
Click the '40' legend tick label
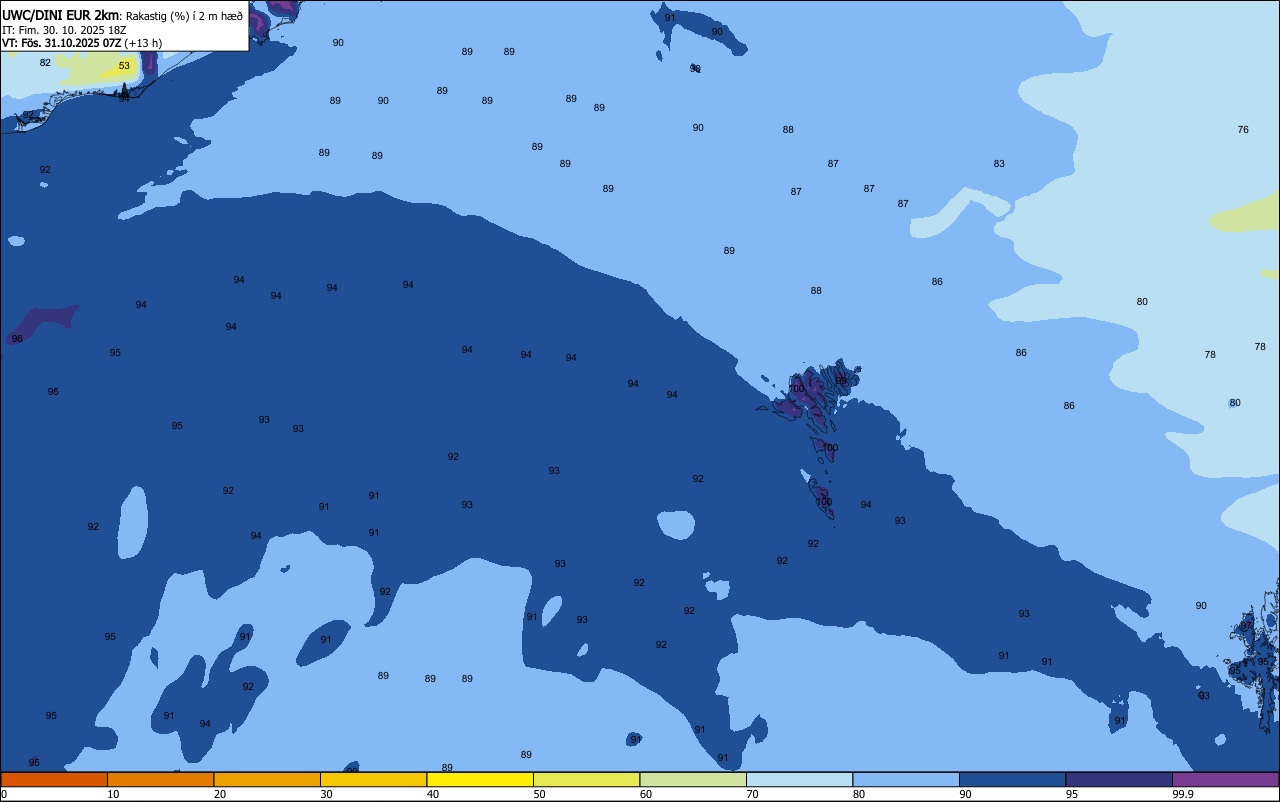pyautogui.click(x=433, y=794)
